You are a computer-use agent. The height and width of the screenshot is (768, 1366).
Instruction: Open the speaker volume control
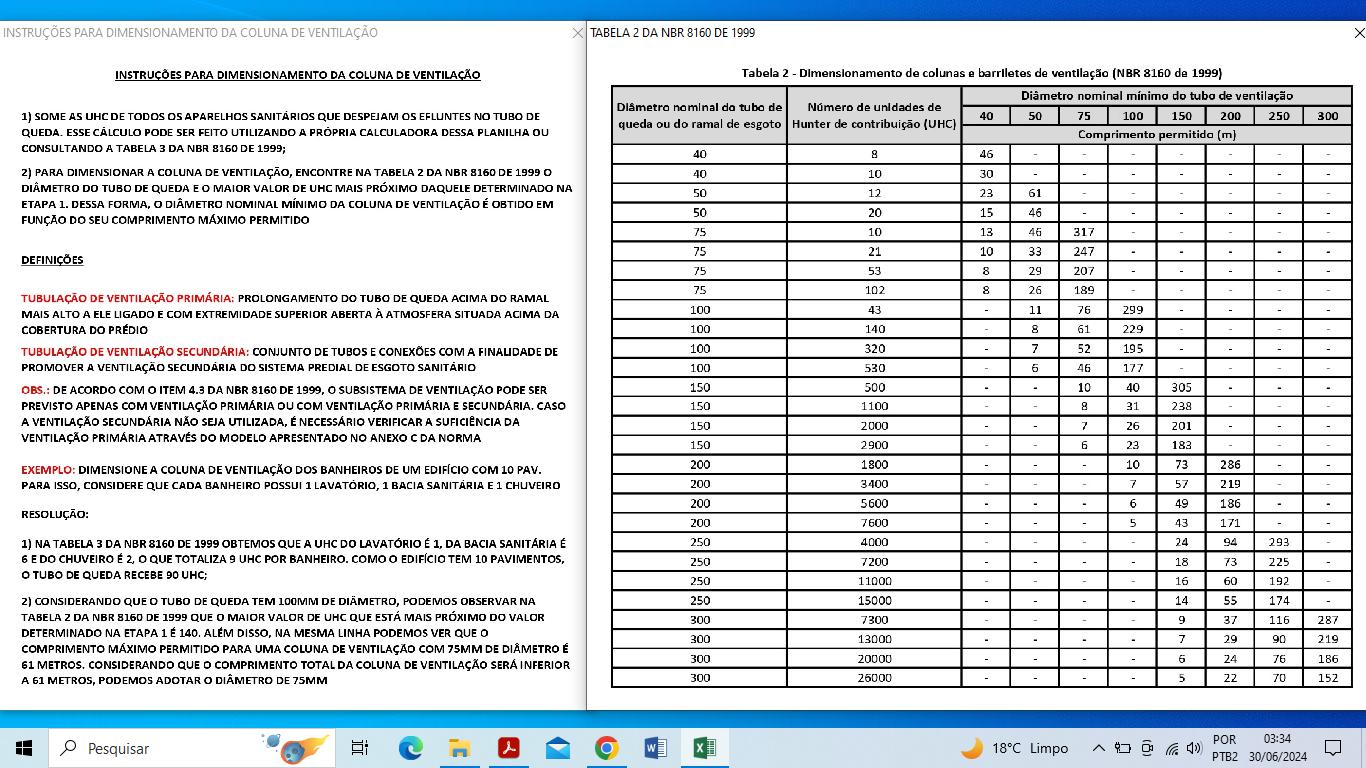[1193, 748]
